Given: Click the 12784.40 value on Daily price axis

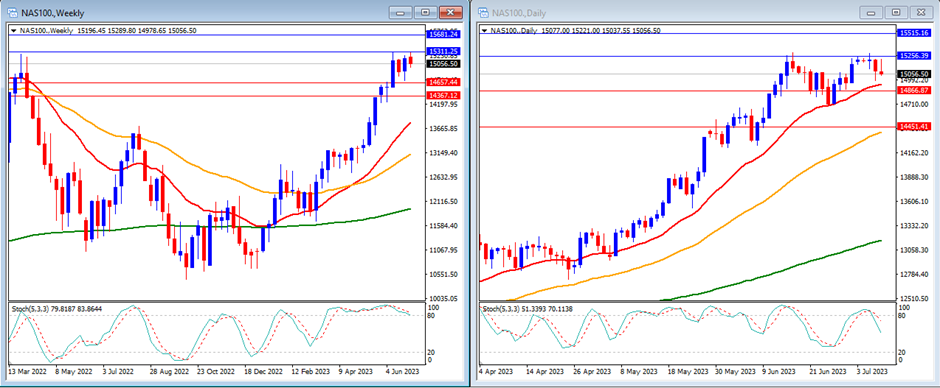Looking at the screenshot, I should [x=914, y=275].
